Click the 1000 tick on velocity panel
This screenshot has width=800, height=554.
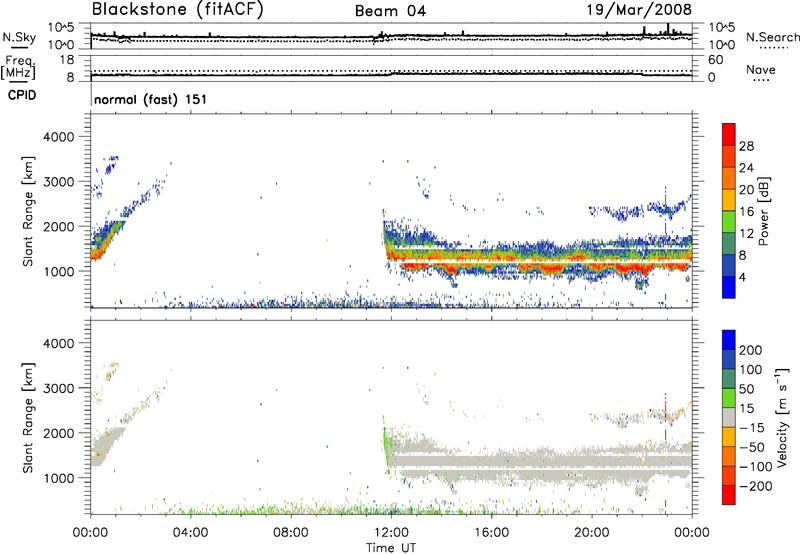[x=59, y=478]
